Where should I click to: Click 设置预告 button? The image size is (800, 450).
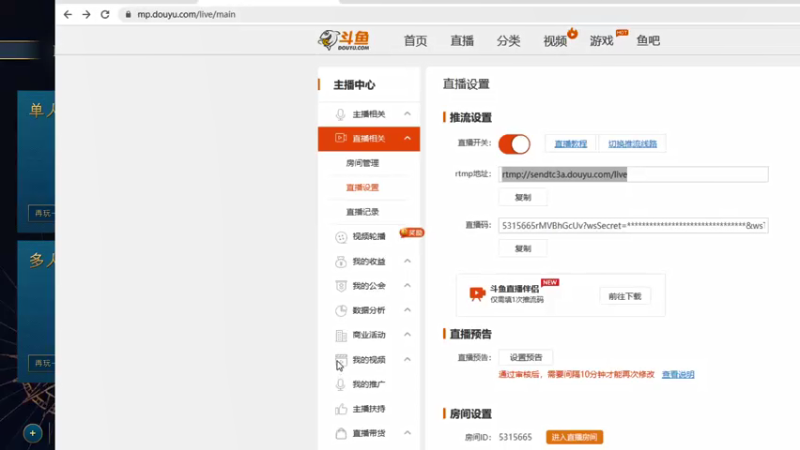click(x=526, y=358)
